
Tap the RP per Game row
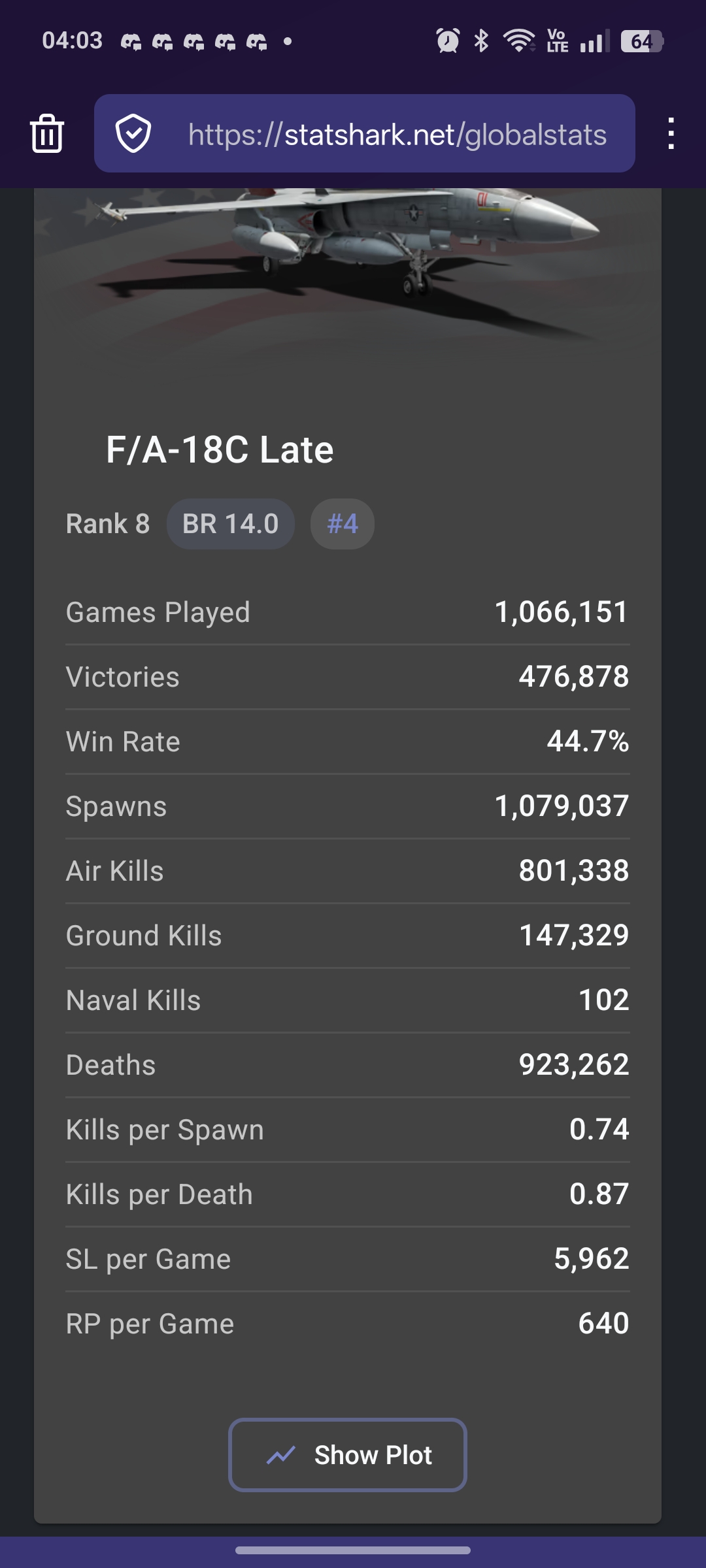[348, 1324]
